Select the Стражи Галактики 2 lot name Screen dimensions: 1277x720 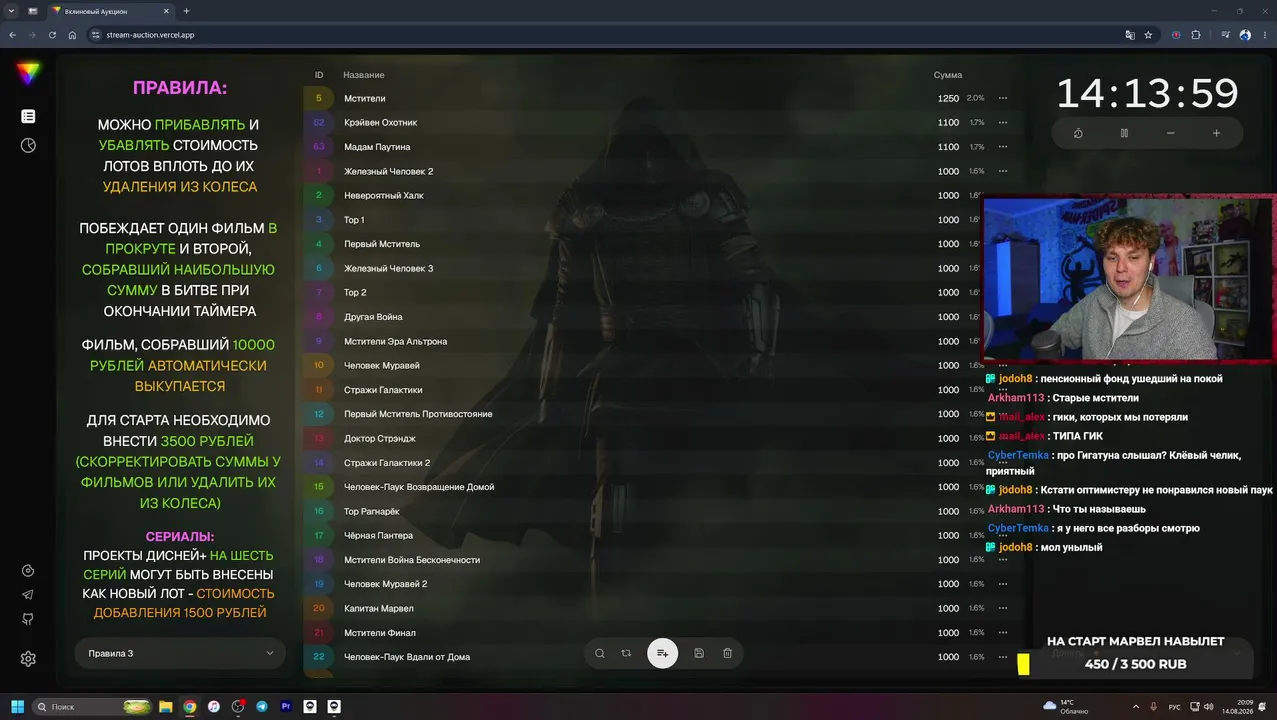[x=387, y=463]
